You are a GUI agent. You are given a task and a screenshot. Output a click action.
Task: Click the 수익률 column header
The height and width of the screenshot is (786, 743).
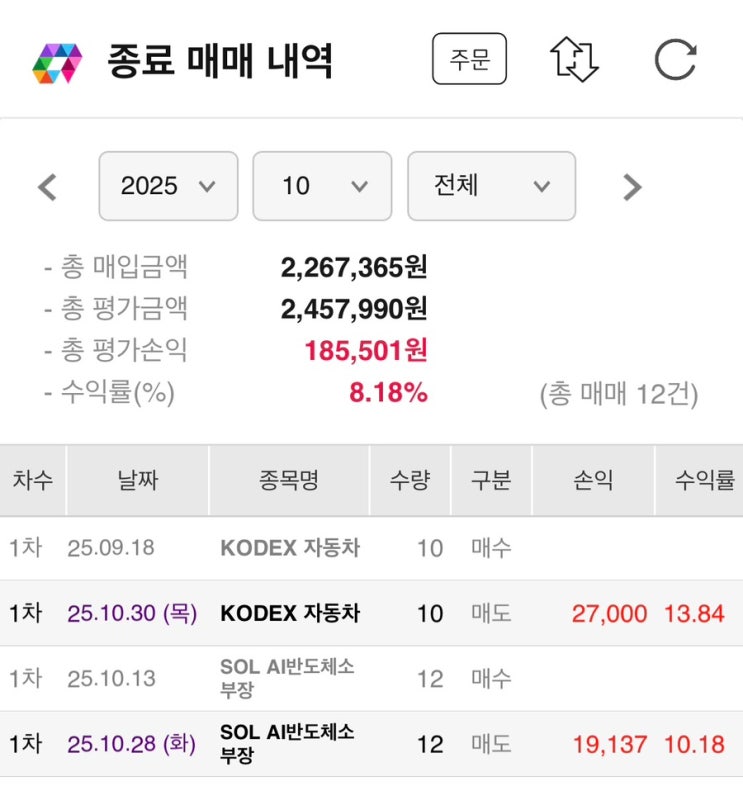[x=703, y=481]
